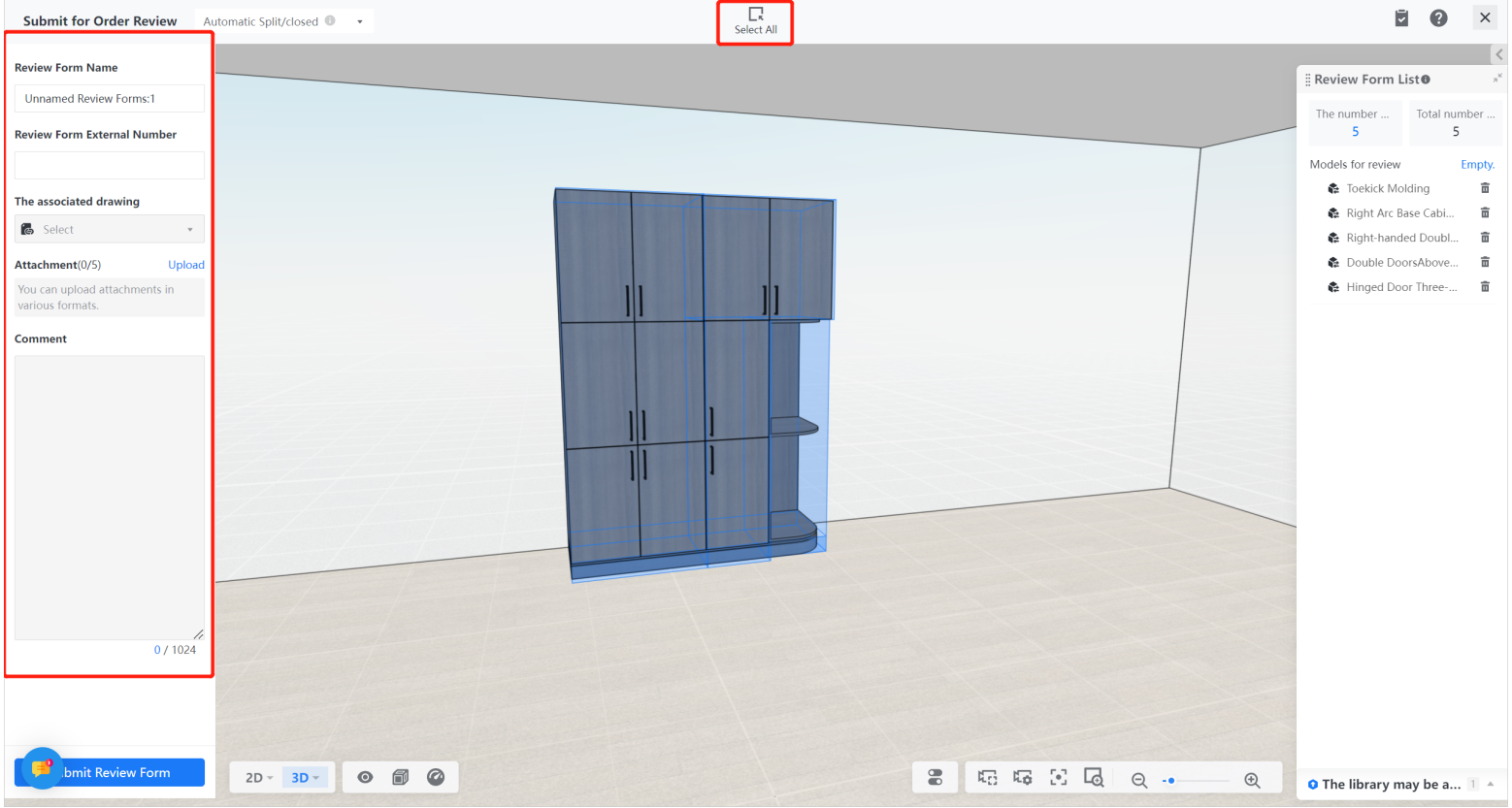
Task: Collapse the right side panel with the chevron
Action: 1498,54
